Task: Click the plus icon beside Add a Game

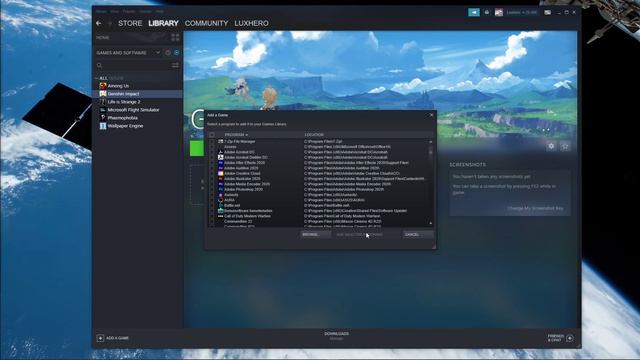Action: [x=100, y=338]
